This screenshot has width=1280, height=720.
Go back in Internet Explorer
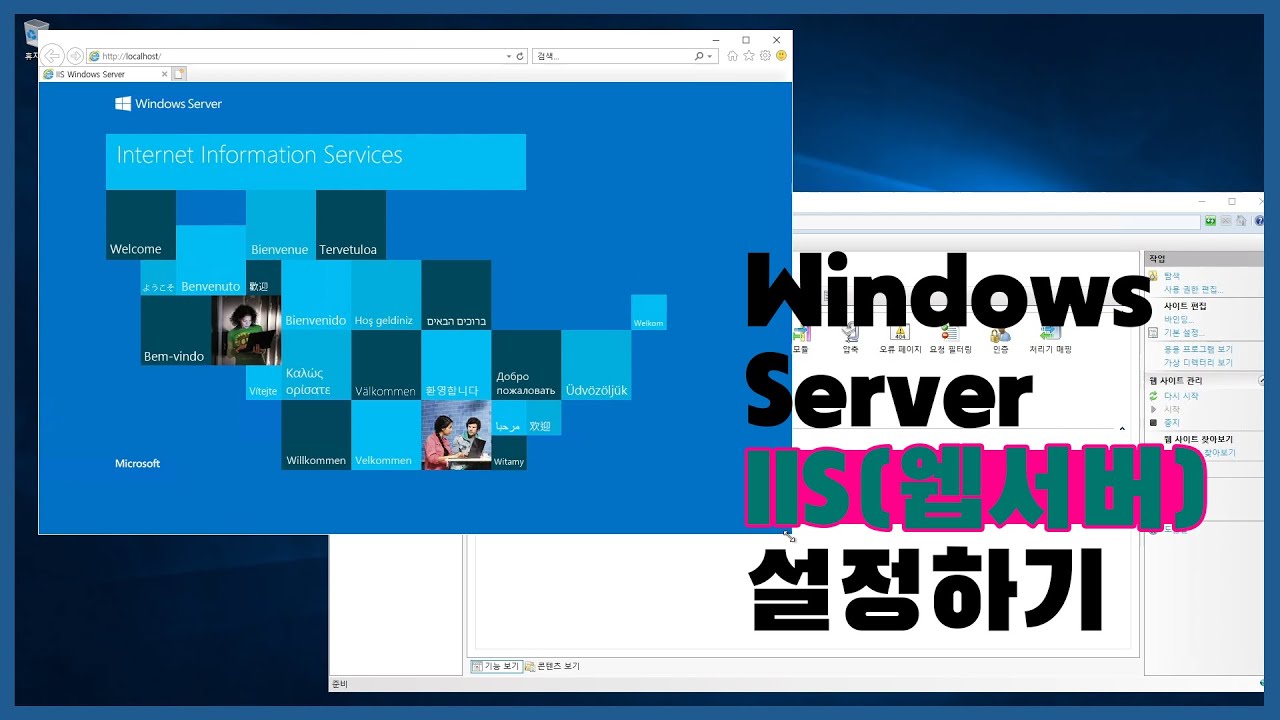click(52, 56)
